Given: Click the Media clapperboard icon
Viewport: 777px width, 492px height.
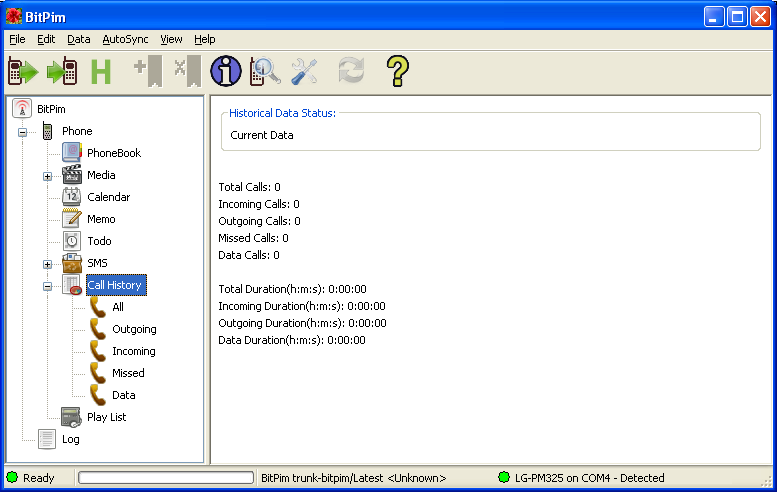Looking at the screenshot, I should (x=72, y=174).
